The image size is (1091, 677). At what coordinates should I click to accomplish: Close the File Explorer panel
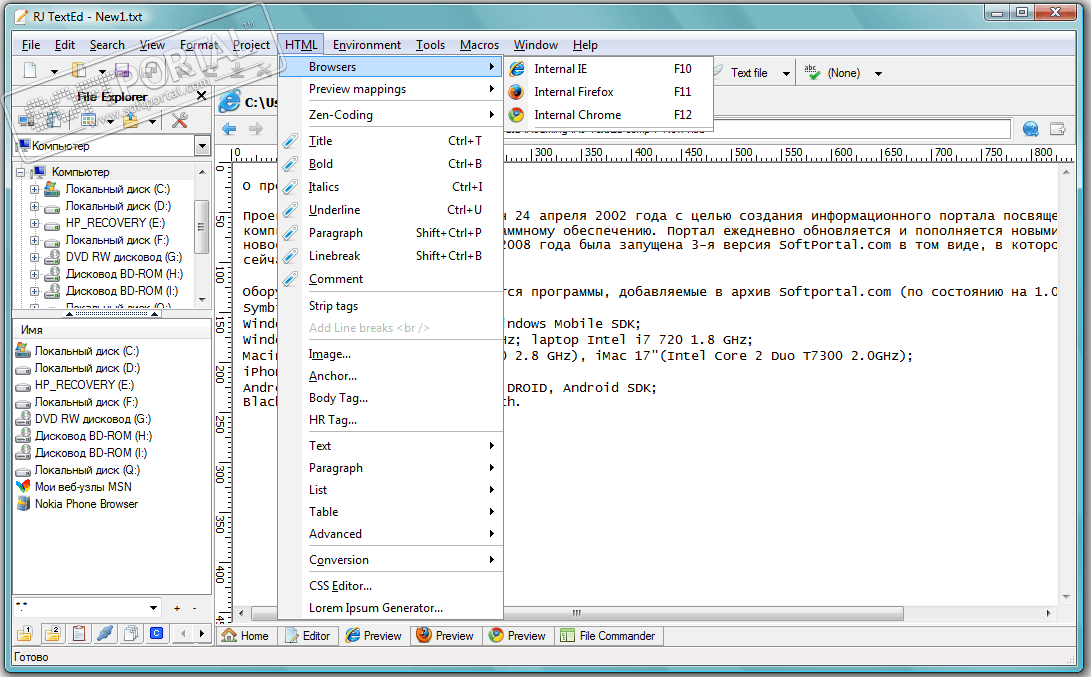201,96
